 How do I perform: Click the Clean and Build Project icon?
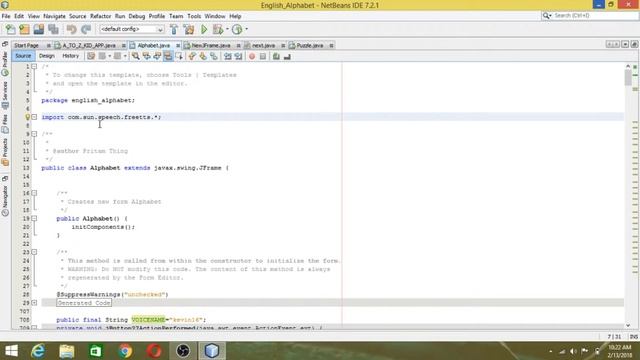click(x=189, y=29)
